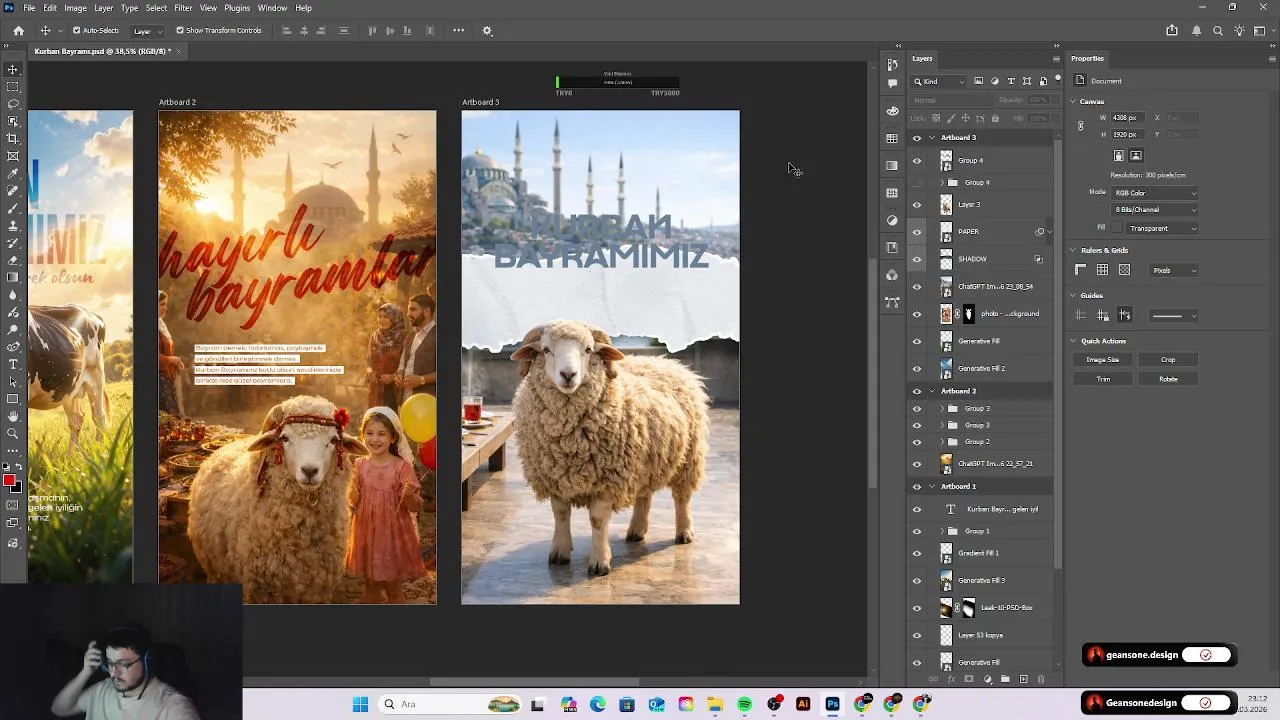Collapse the Artboard 2 group
The width and height of the screenshot is (1280, 720).
tap(932, 391)
